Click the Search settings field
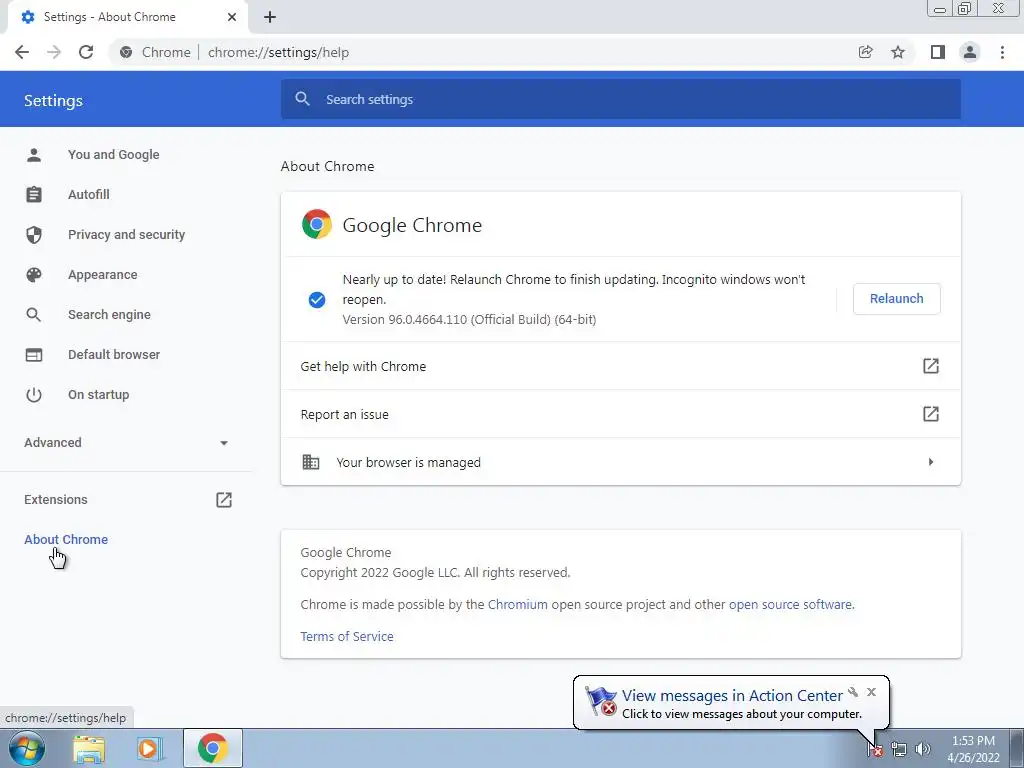 point(620,99)
